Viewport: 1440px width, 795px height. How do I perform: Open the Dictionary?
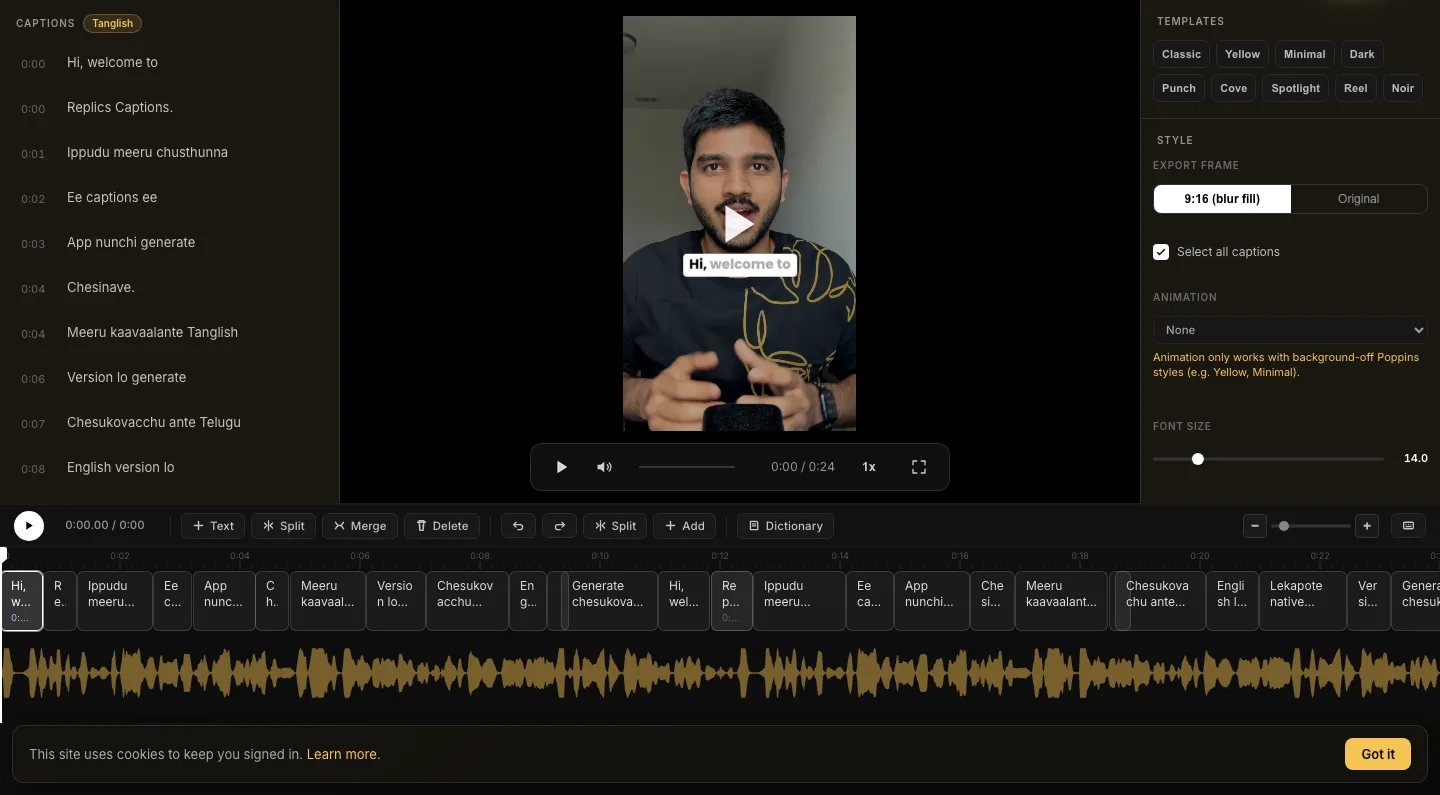[785, 526]
